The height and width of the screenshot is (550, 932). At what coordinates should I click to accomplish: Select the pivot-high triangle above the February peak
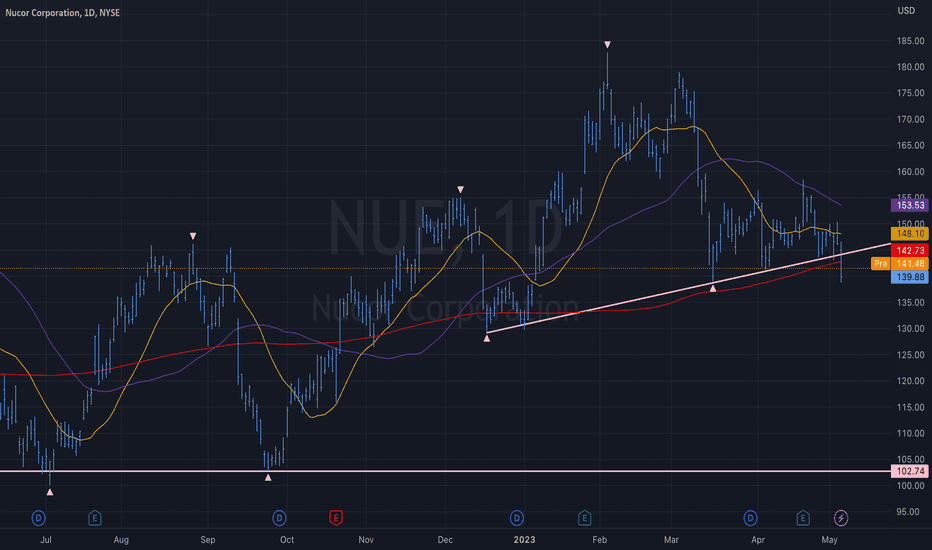(607, 45)
